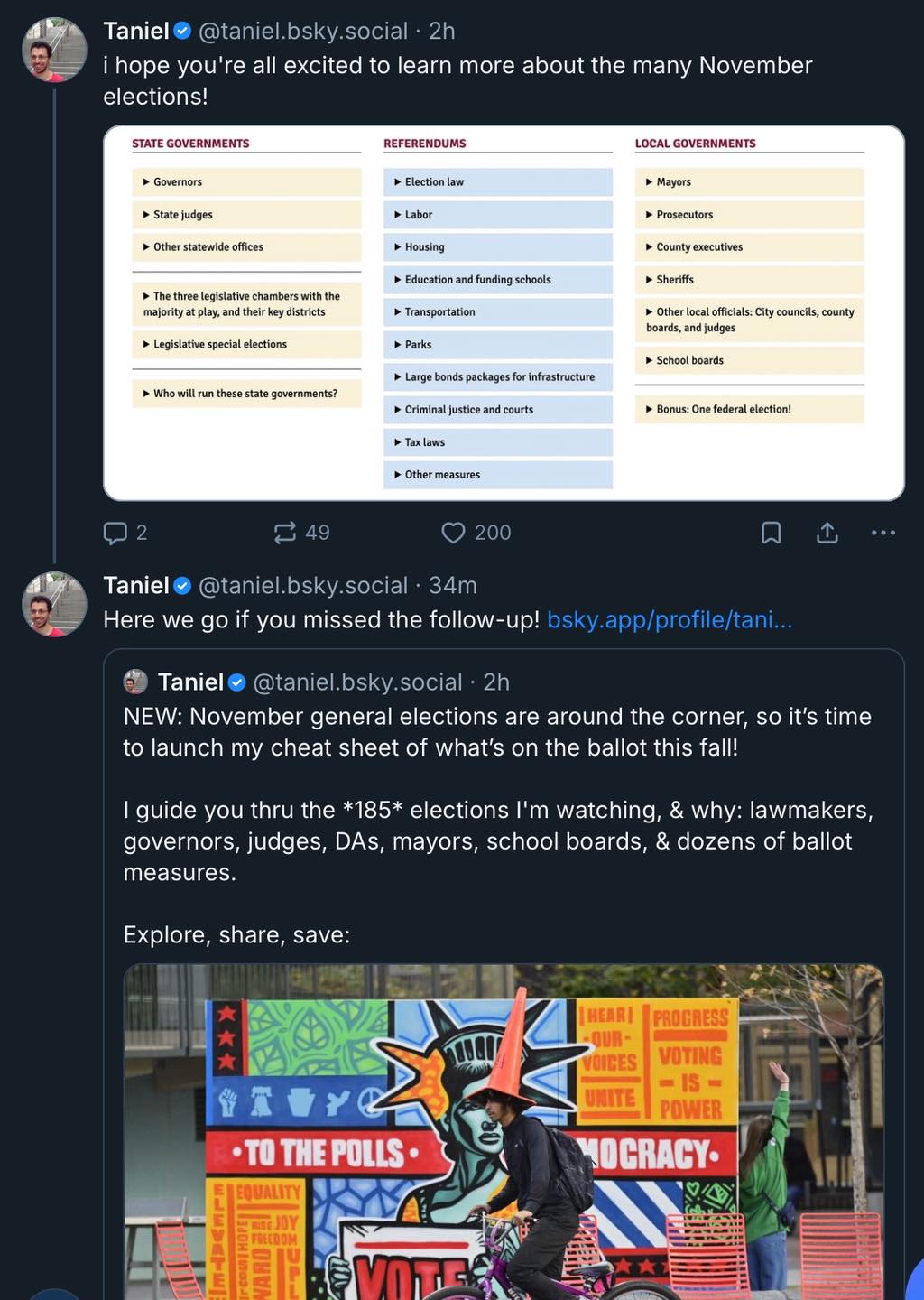This screenshot has width=924, height=1300.
Task: Repost the post with 49 reposts
Action: 301,533
